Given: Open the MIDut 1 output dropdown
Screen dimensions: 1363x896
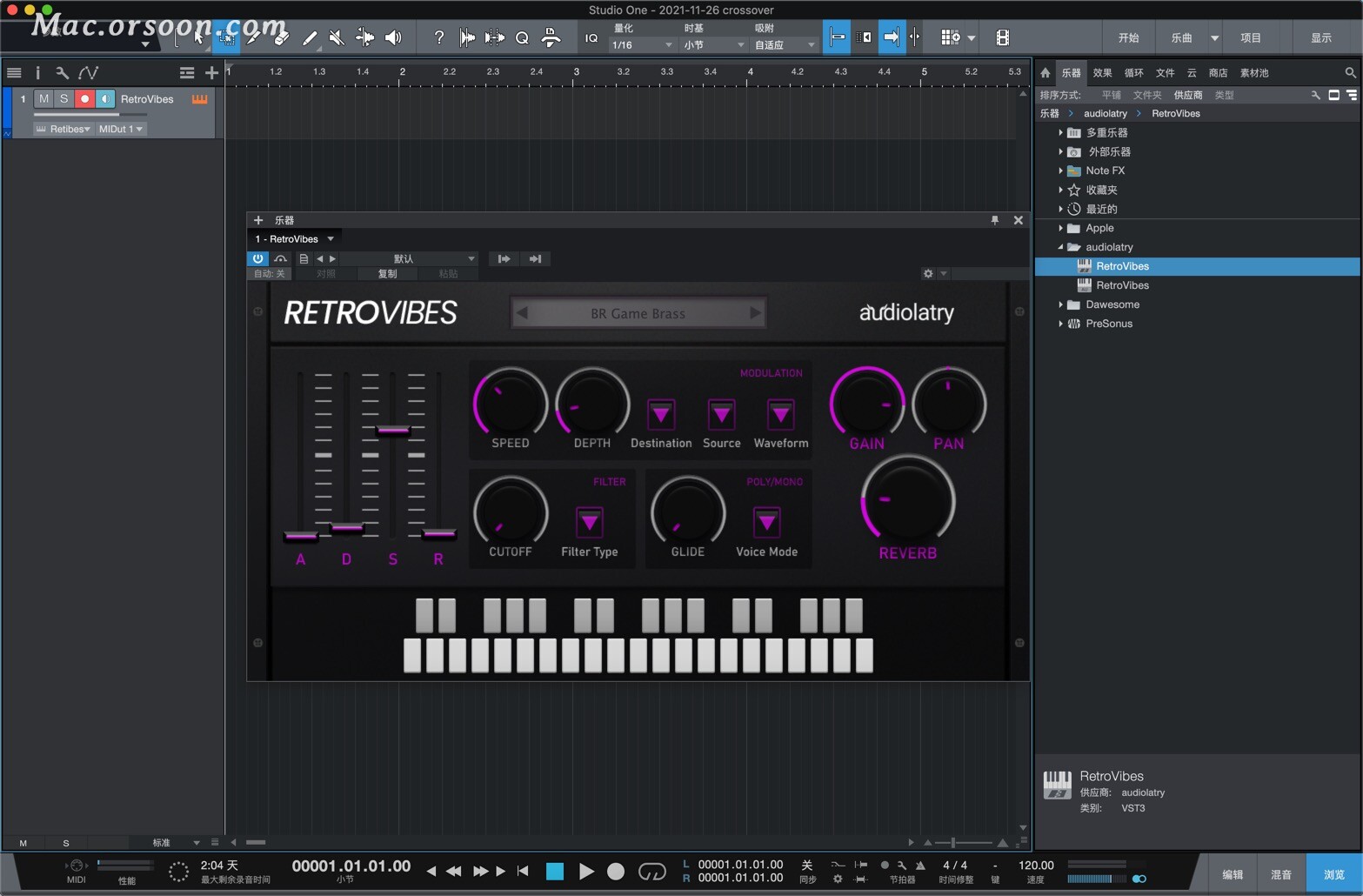Looking at the screenshot, I should coord(121,129).
